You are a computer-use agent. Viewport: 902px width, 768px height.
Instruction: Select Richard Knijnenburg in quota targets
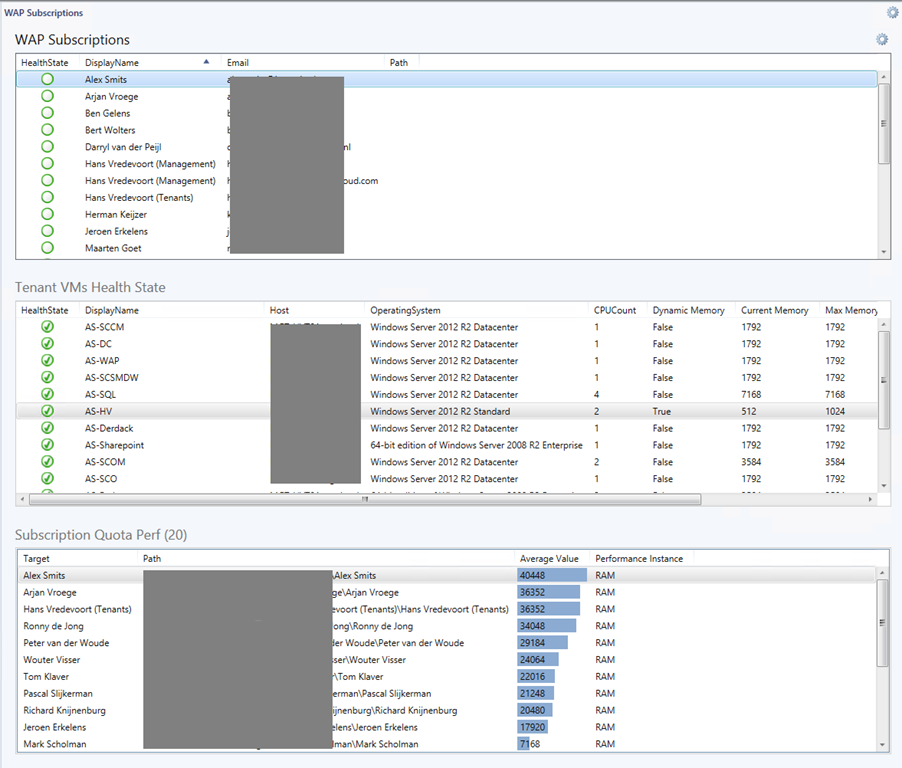[x=64, y=710]
